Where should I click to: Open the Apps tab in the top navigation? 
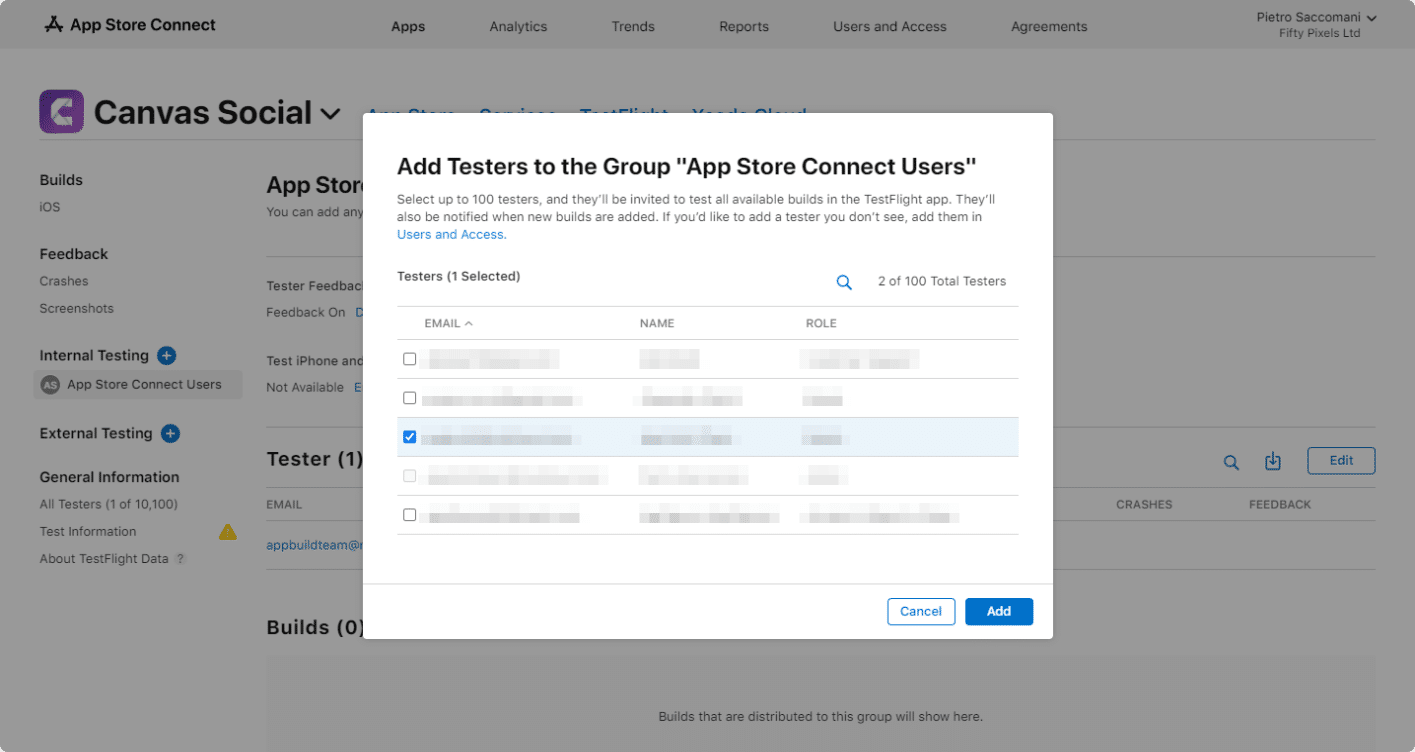coord(408,27)
